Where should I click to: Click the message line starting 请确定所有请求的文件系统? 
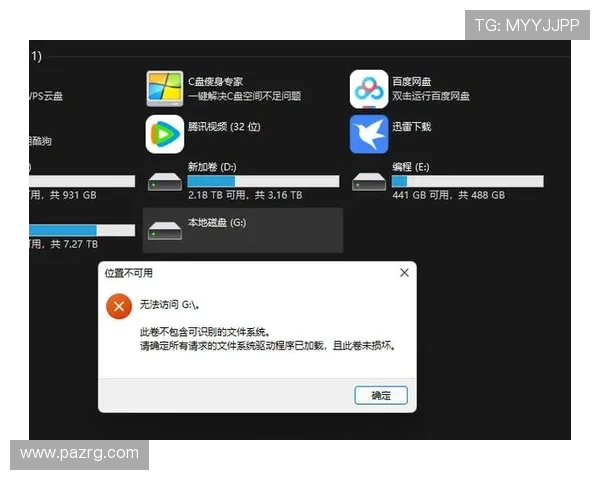pyautogui.click(x=267, y=346)
